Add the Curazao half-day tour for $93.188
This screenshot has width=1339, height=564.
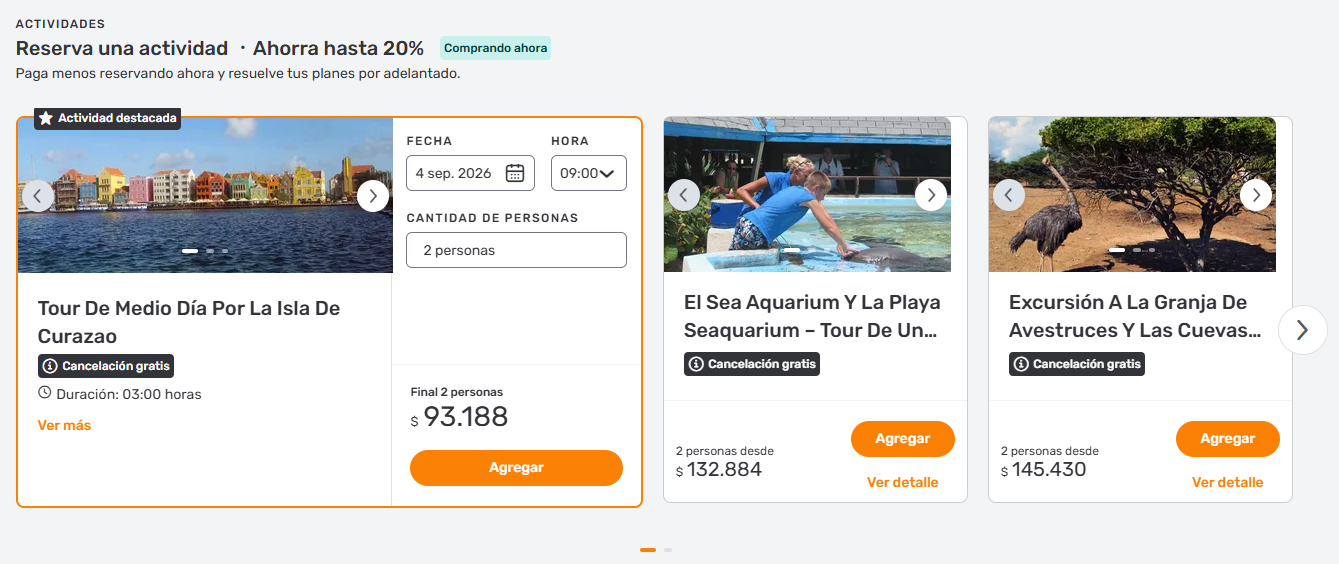pyautogui.click(x=516, y=468)
